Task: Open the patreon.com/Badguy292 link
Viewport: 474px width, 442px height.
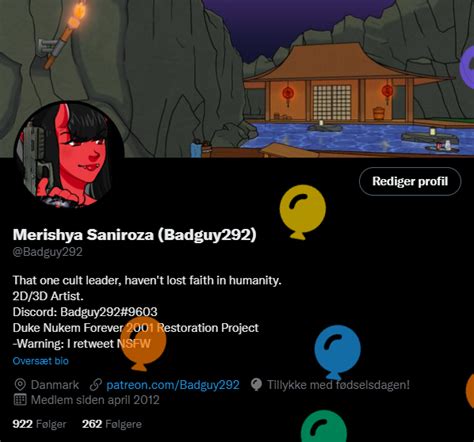Action: tap(173, 385)
